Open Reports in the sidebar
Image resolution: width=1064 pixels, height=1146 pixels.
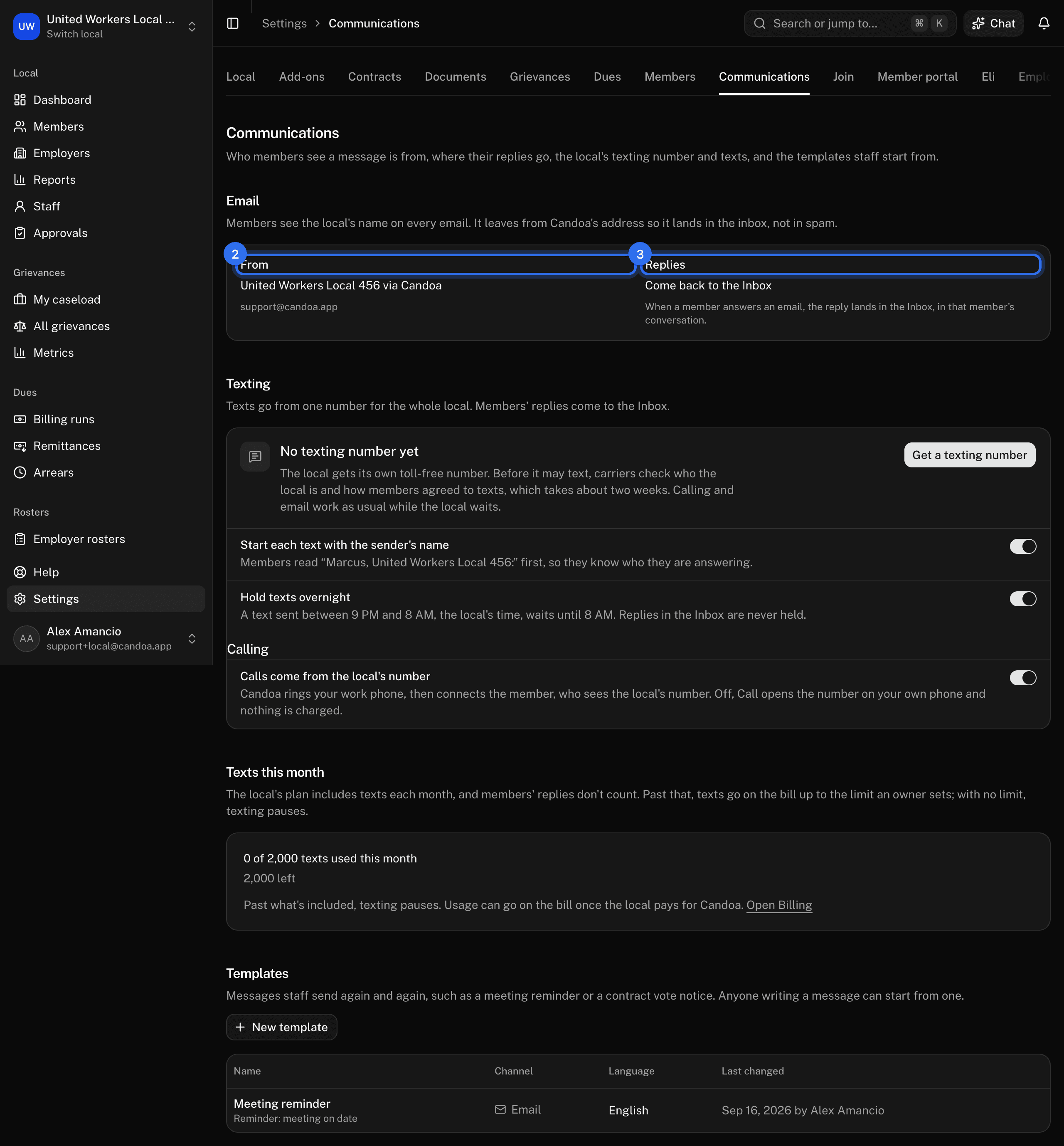pos(106,180)
